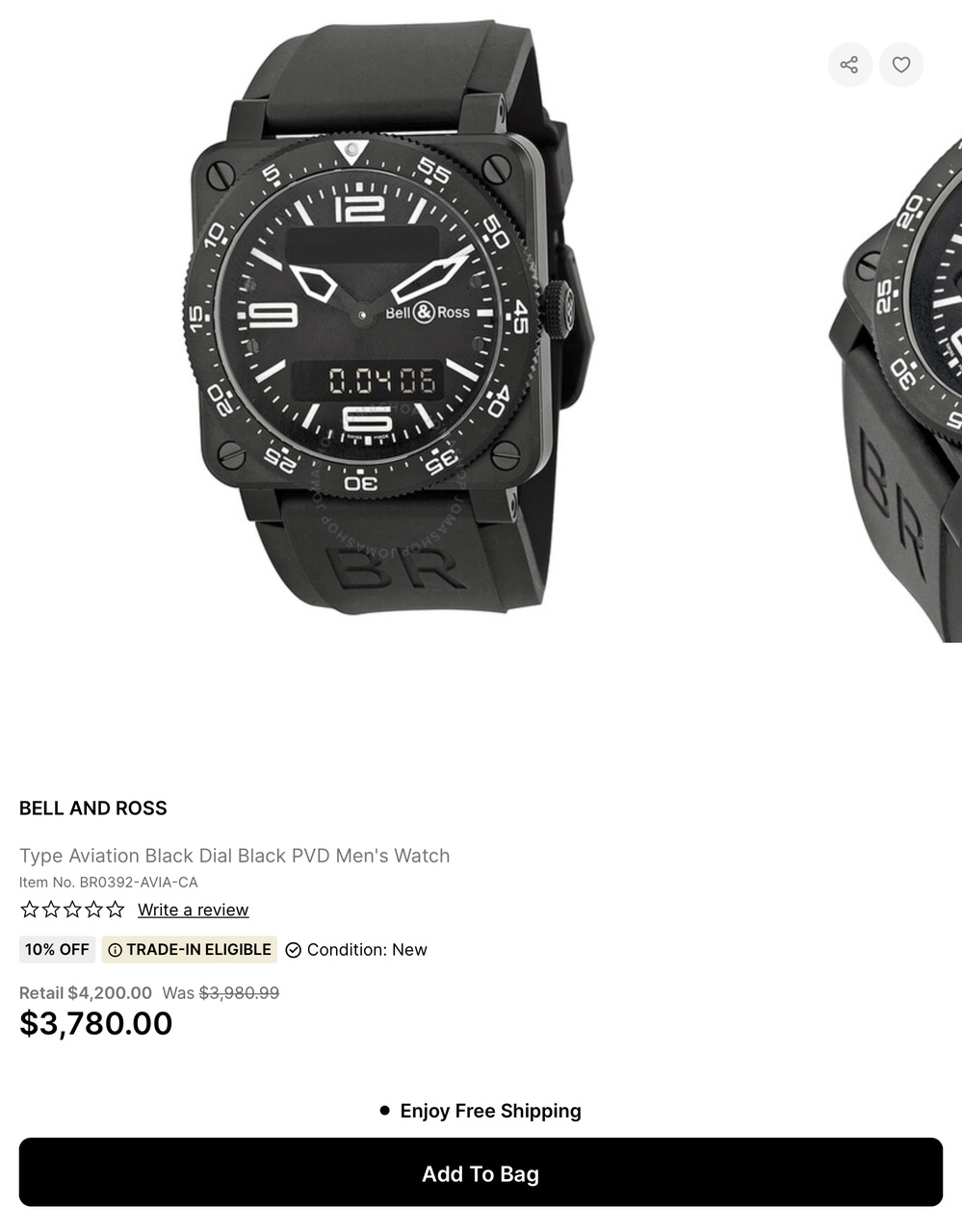This screenshot has height=1232, width=962.
Task: Select the fifth rating star
Action: pyautogui.click(x=115, y=910)
